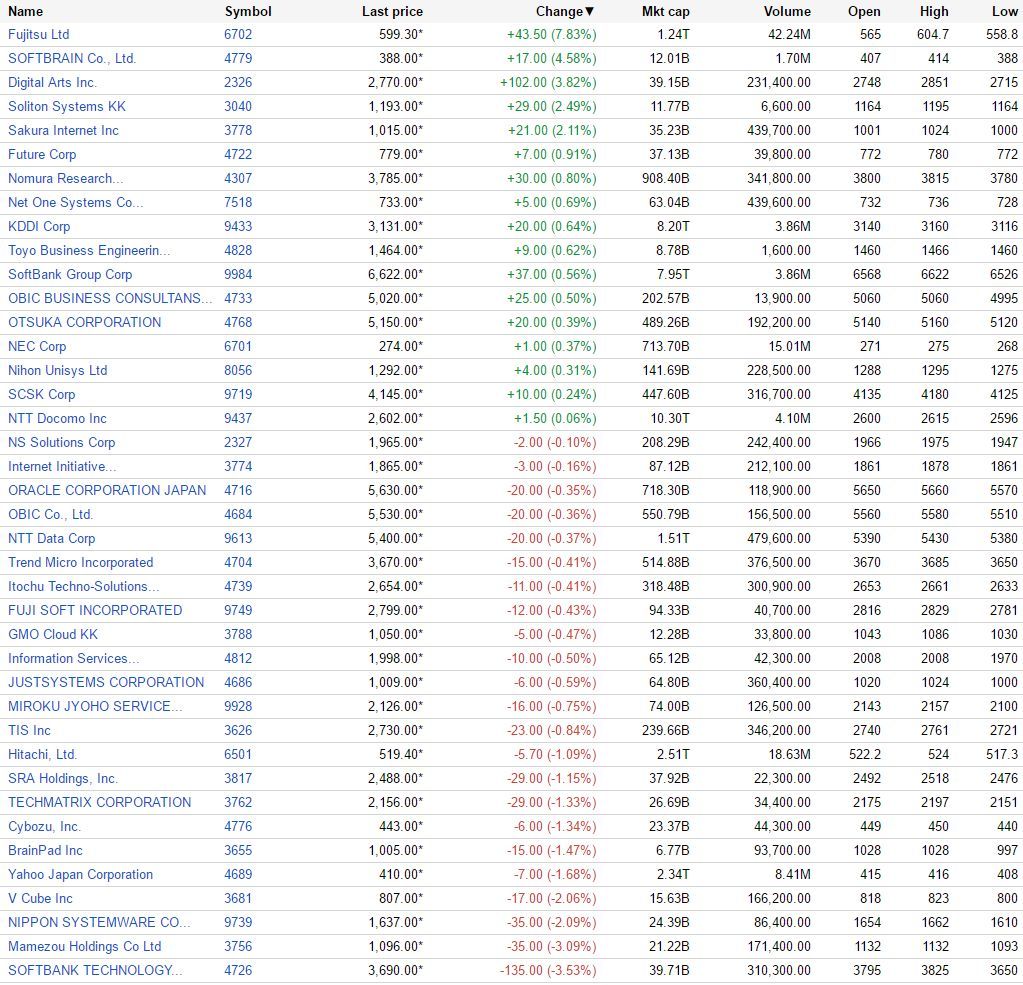Open Cybozu, Inc. stock link
This screenshot has height=985, width=1023.
click(x=44, y=826)
